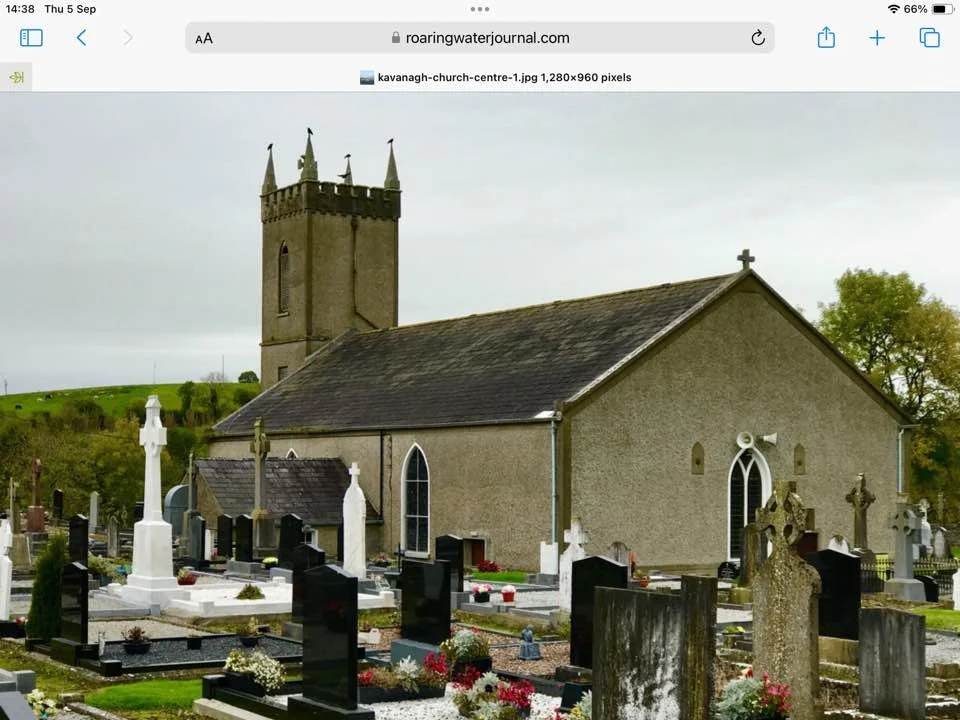Open the multitasking menu via the three dots
This screenshot has height=720, width=960.
tap(479, 8)
